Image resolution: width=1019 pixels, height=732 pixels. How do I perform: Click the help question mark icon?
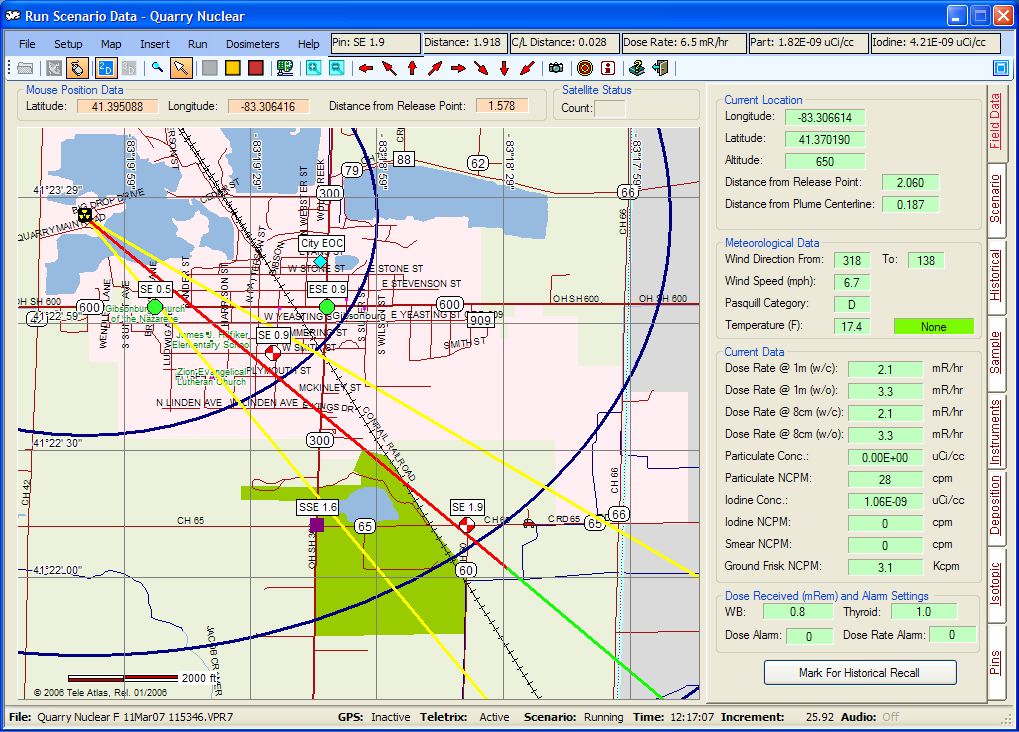637,68
